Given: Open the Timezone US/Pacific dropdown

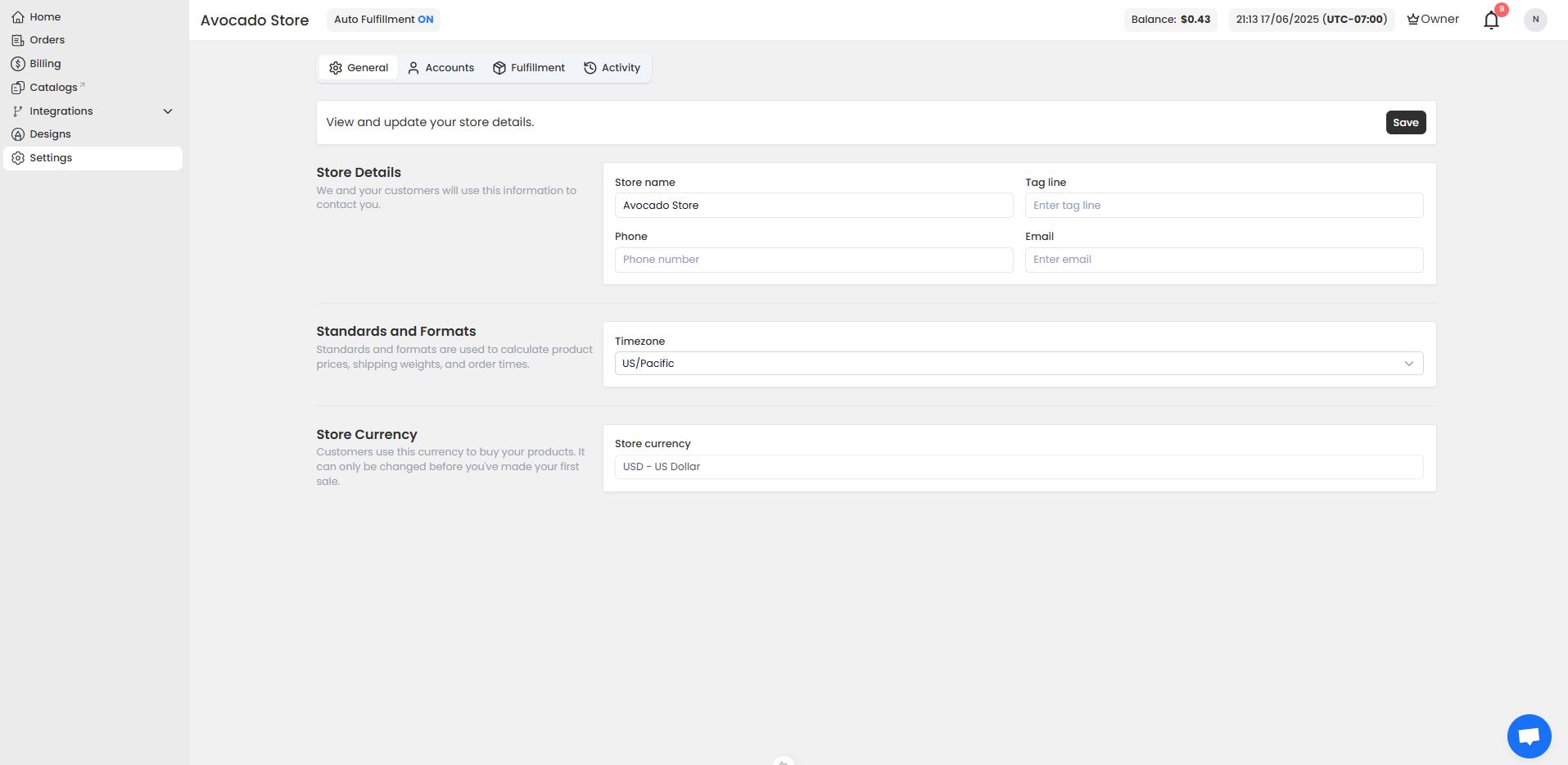Looking at the screenshot, I should pos(1019,364).
